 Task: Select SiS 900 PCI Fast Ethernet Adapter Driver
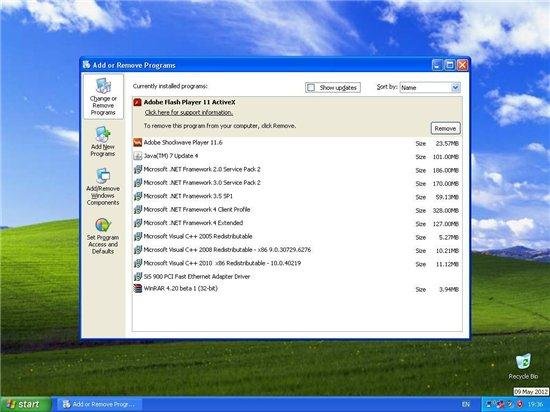[297, 277]
